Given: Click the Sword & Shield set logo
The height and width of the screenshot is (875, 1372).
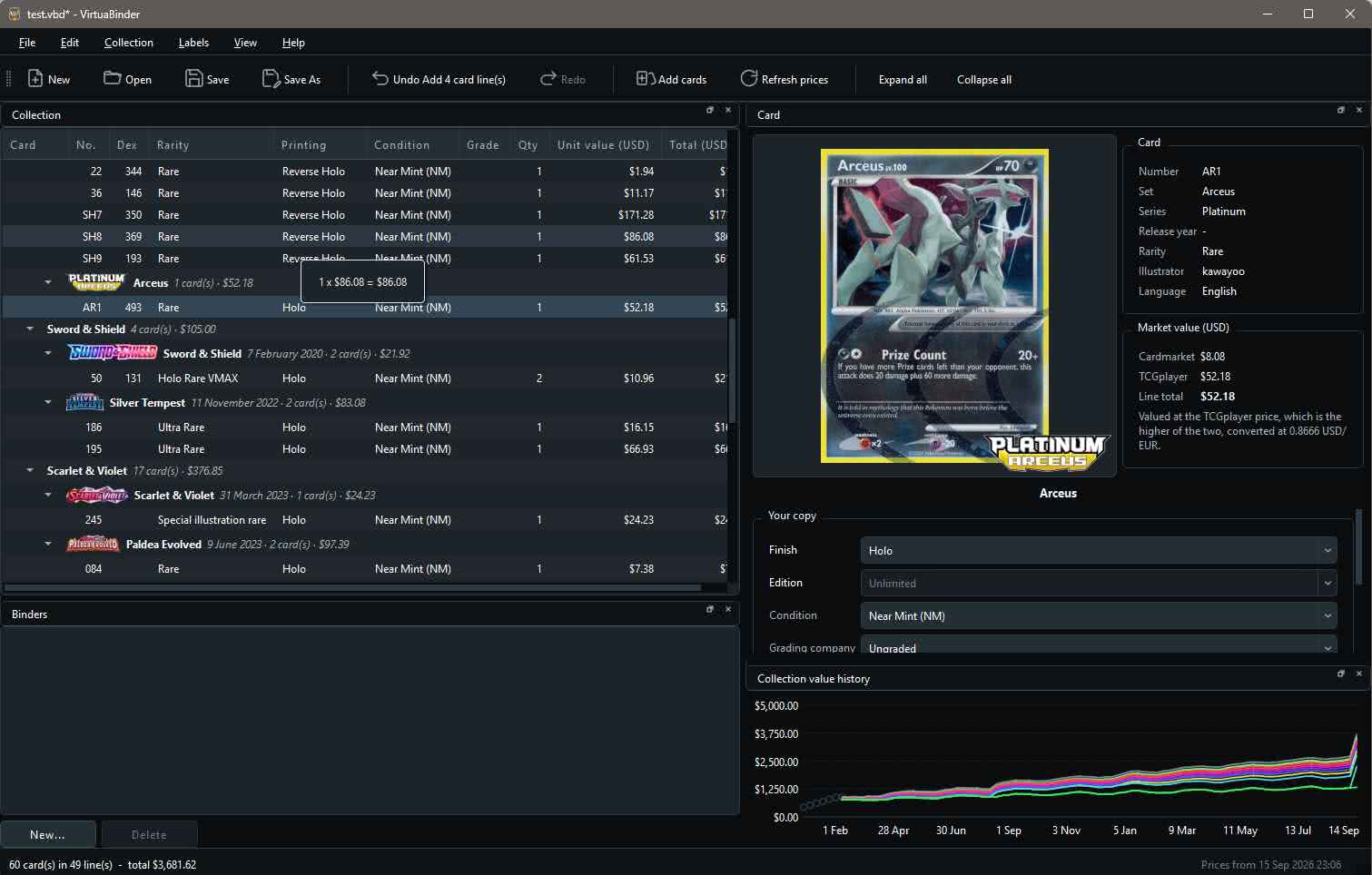Looking at the screenshot, I should click(x=113, y=353).
